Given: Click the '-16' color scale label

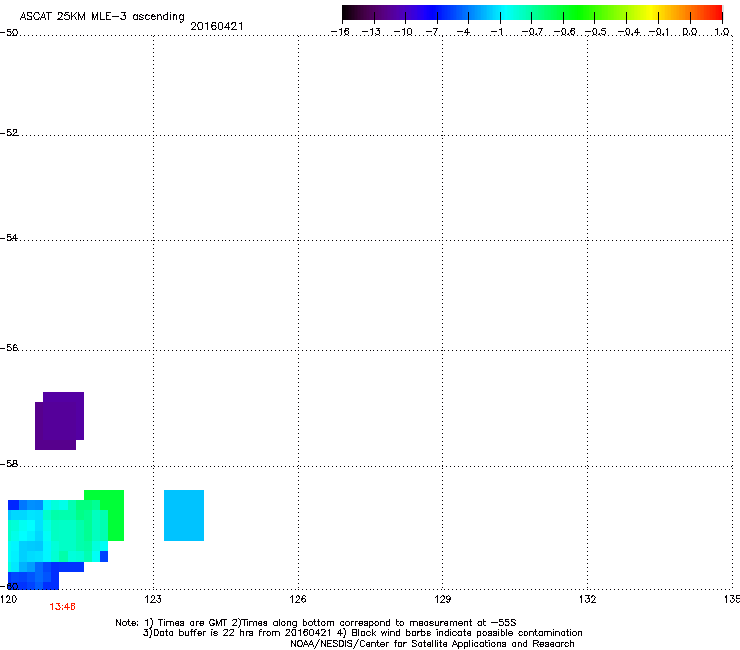Looking at the screenshot, I should click(x=340, y=32).
